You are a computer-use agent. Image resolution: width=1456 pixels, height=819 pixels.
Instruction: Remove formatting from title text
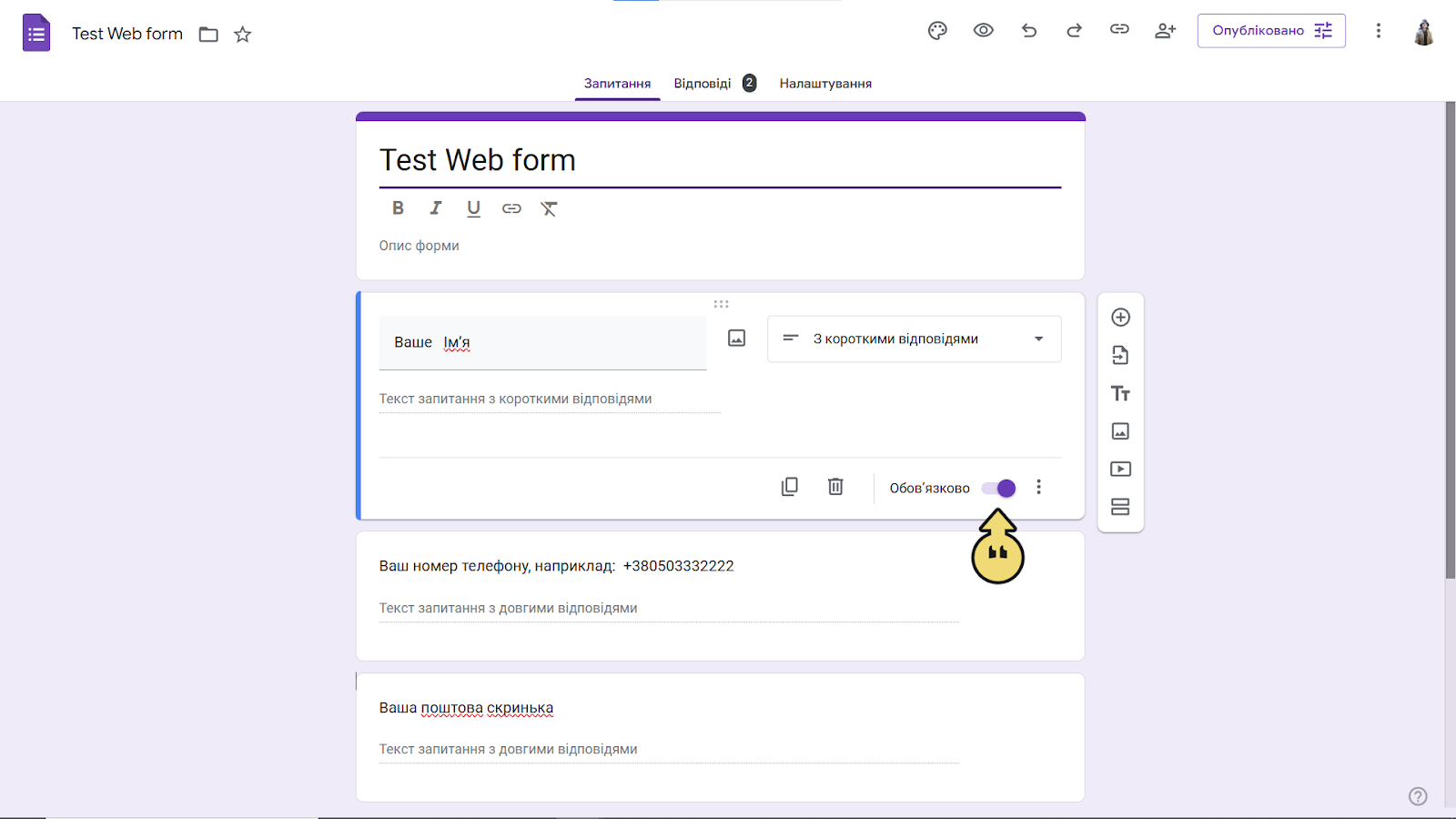point(549,208)
